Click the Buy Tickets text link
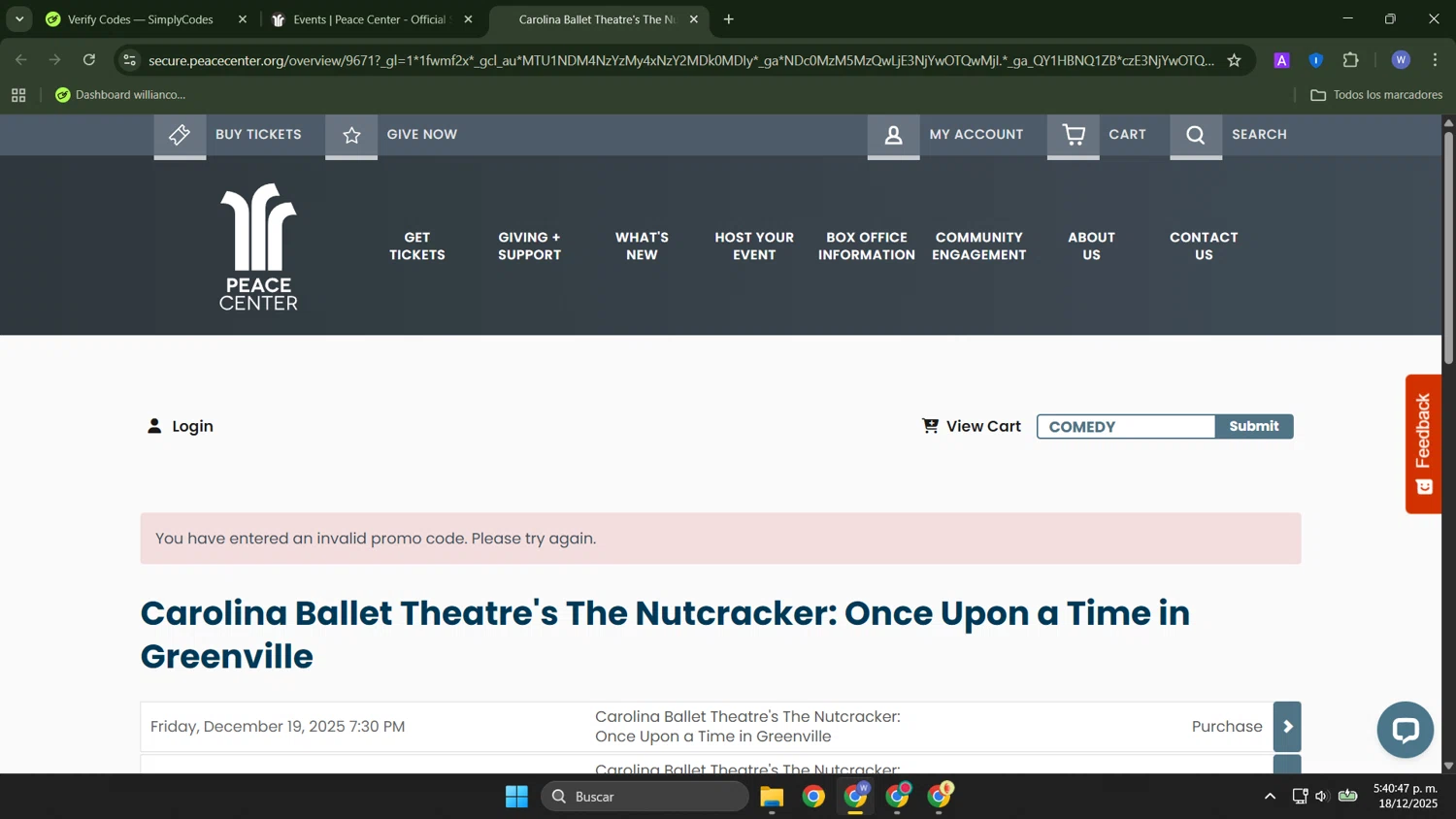Screen dimensions: 1456x819 [258, 135]
